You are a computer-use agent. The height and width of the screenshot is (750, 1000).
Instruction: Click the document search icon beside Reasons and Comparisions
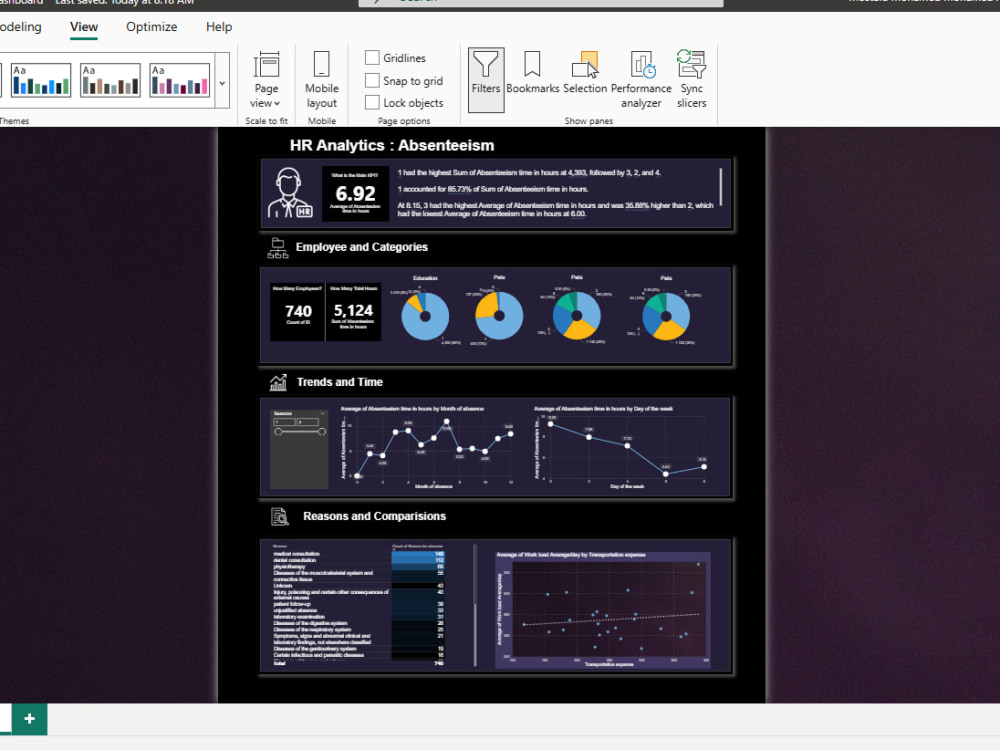[279, 517]
